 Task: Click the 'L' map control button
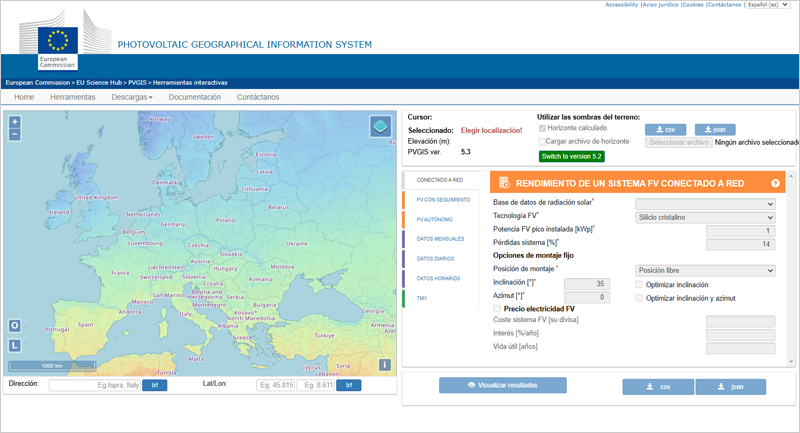[x=14, y=345]
